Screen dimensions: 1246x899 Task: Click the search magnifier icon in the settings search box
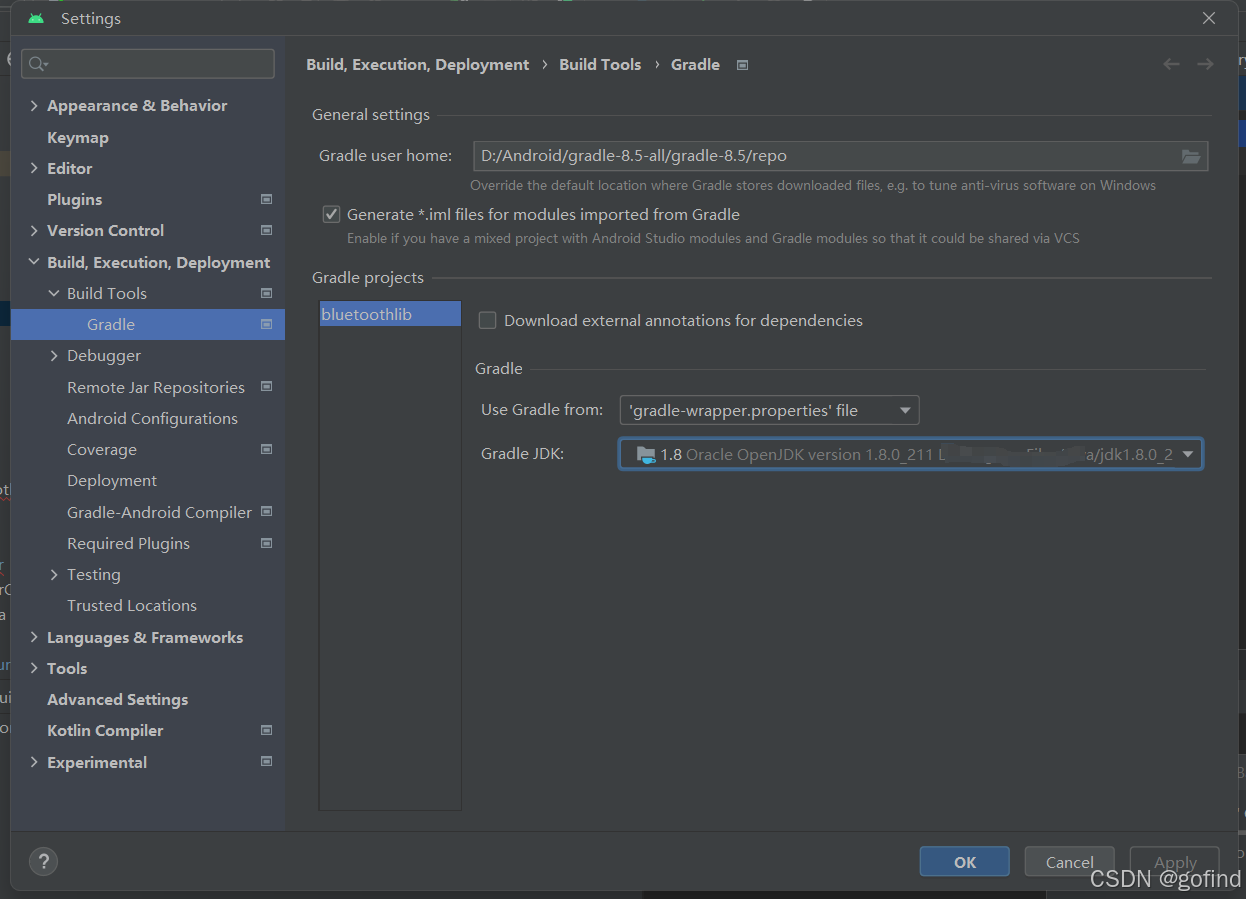37,64
